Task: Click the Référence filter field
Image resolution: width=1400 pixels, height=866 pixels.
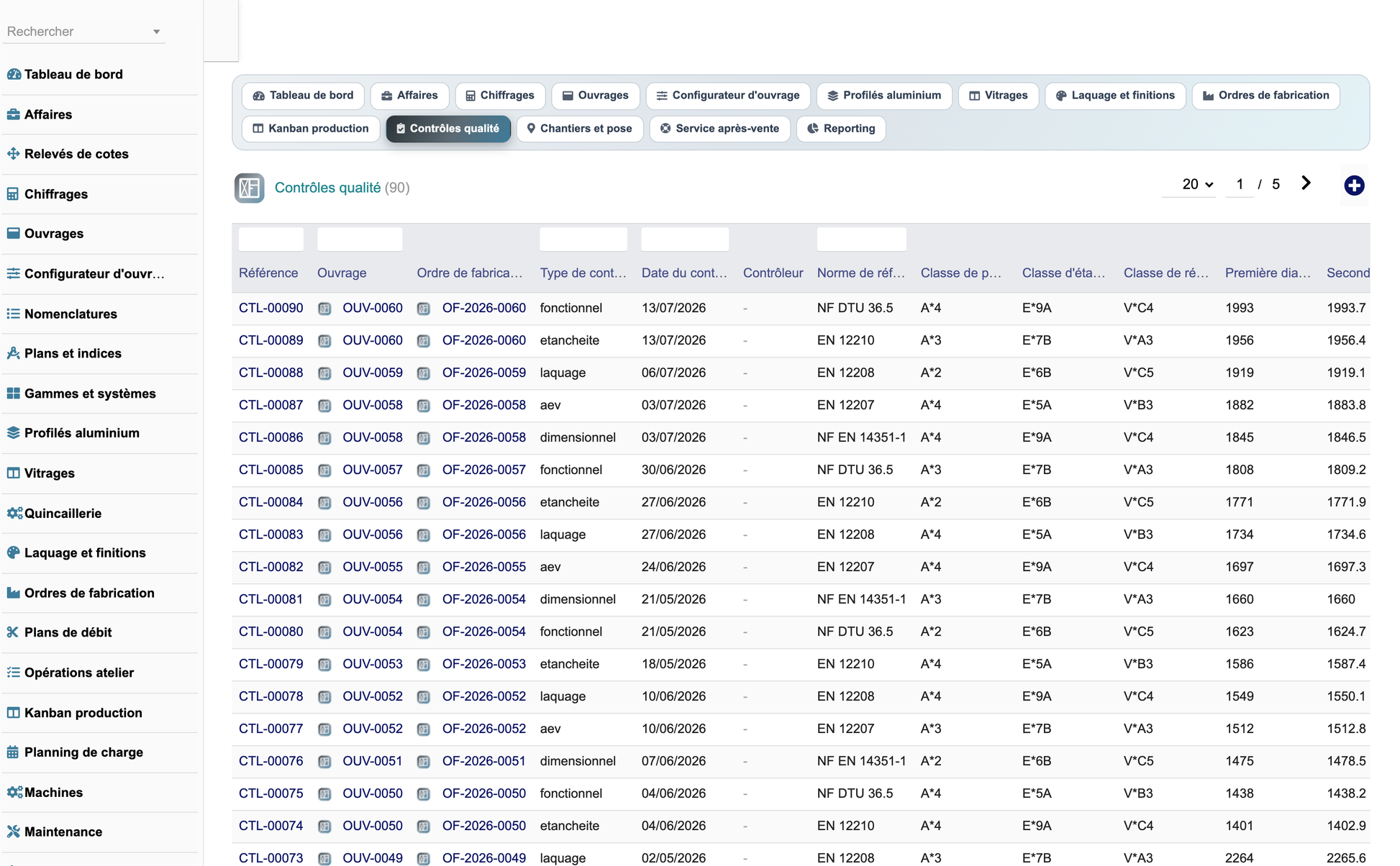Action: (x=271, y=239)
